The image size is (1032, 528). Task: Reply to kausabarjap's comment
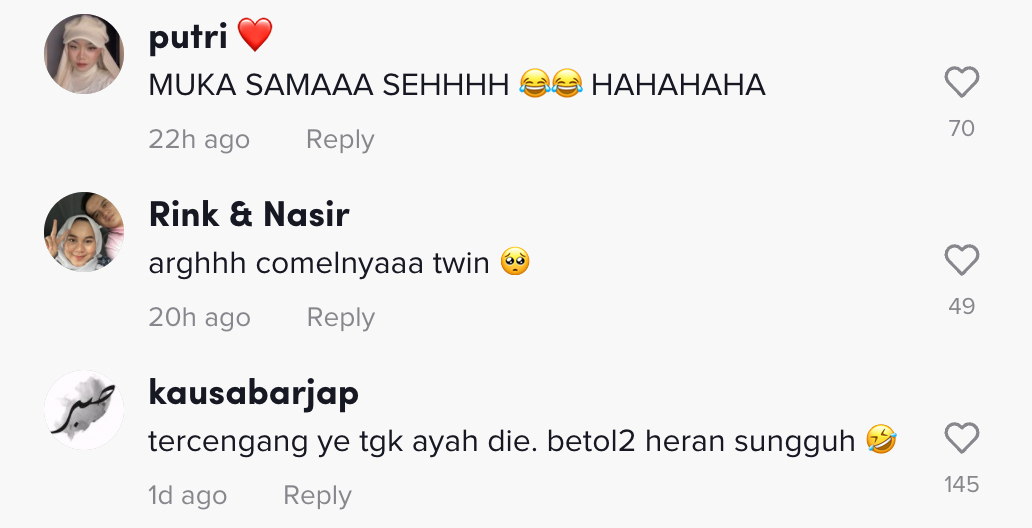coord(317,496)
